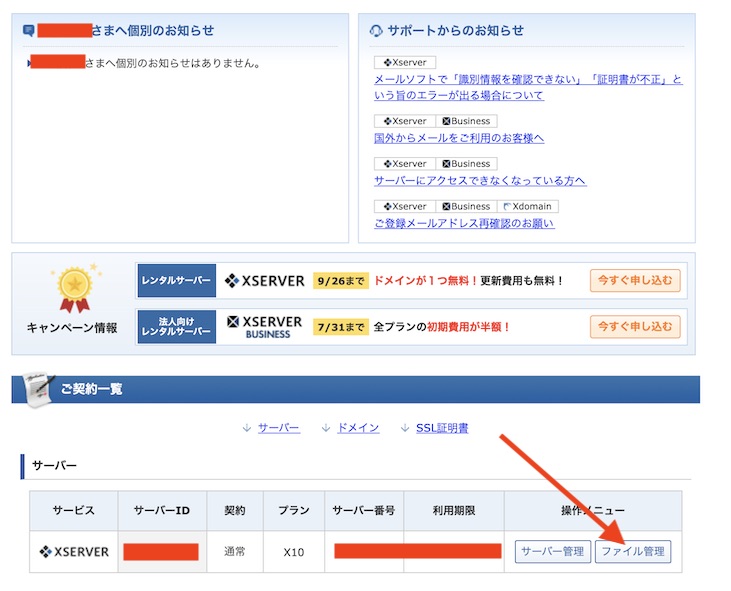Click the 7/31まで date badge
The height and width of the screenshot is (591, 731).
pos(341,327)
